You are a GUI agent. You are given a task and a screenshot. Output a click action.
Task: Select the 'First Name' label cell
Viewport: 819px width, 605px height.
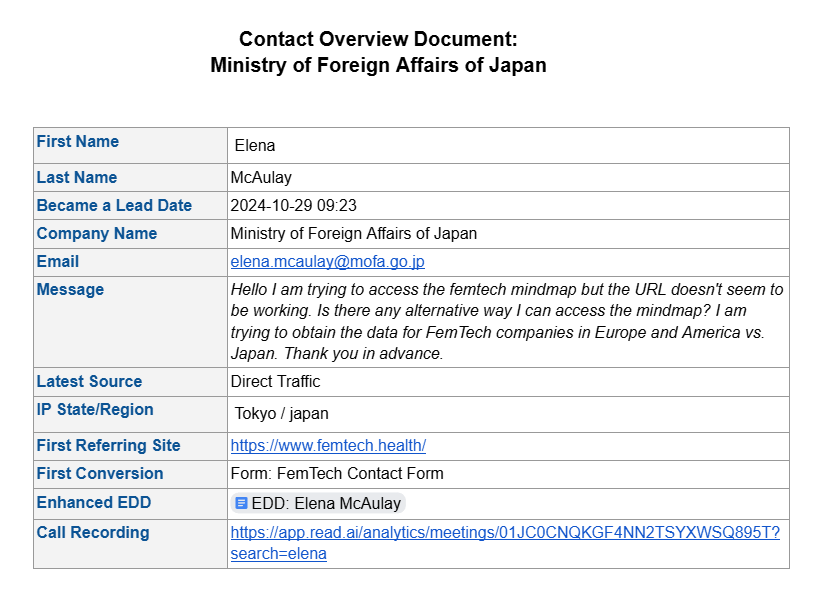click(78, 142)
